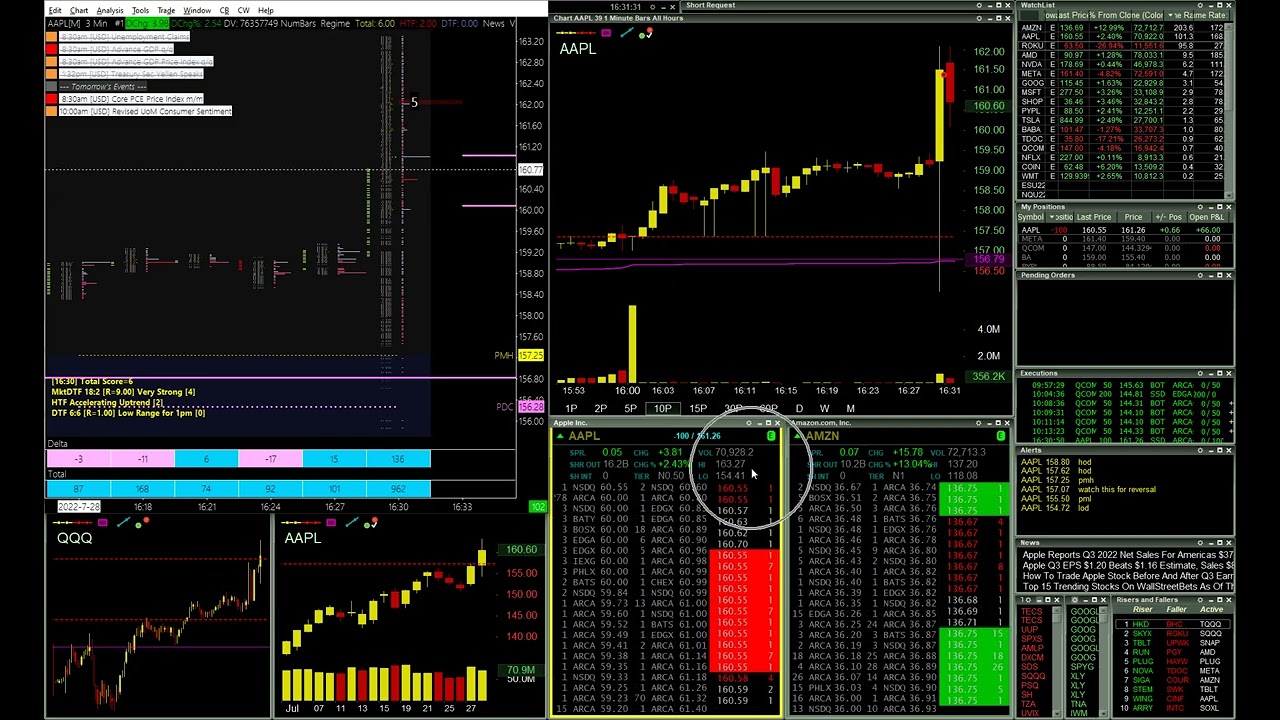This screenshot has height=720, width=1280.
Task: Switch AAPL chart to 5P timeframe
Action: pos(630,409)
